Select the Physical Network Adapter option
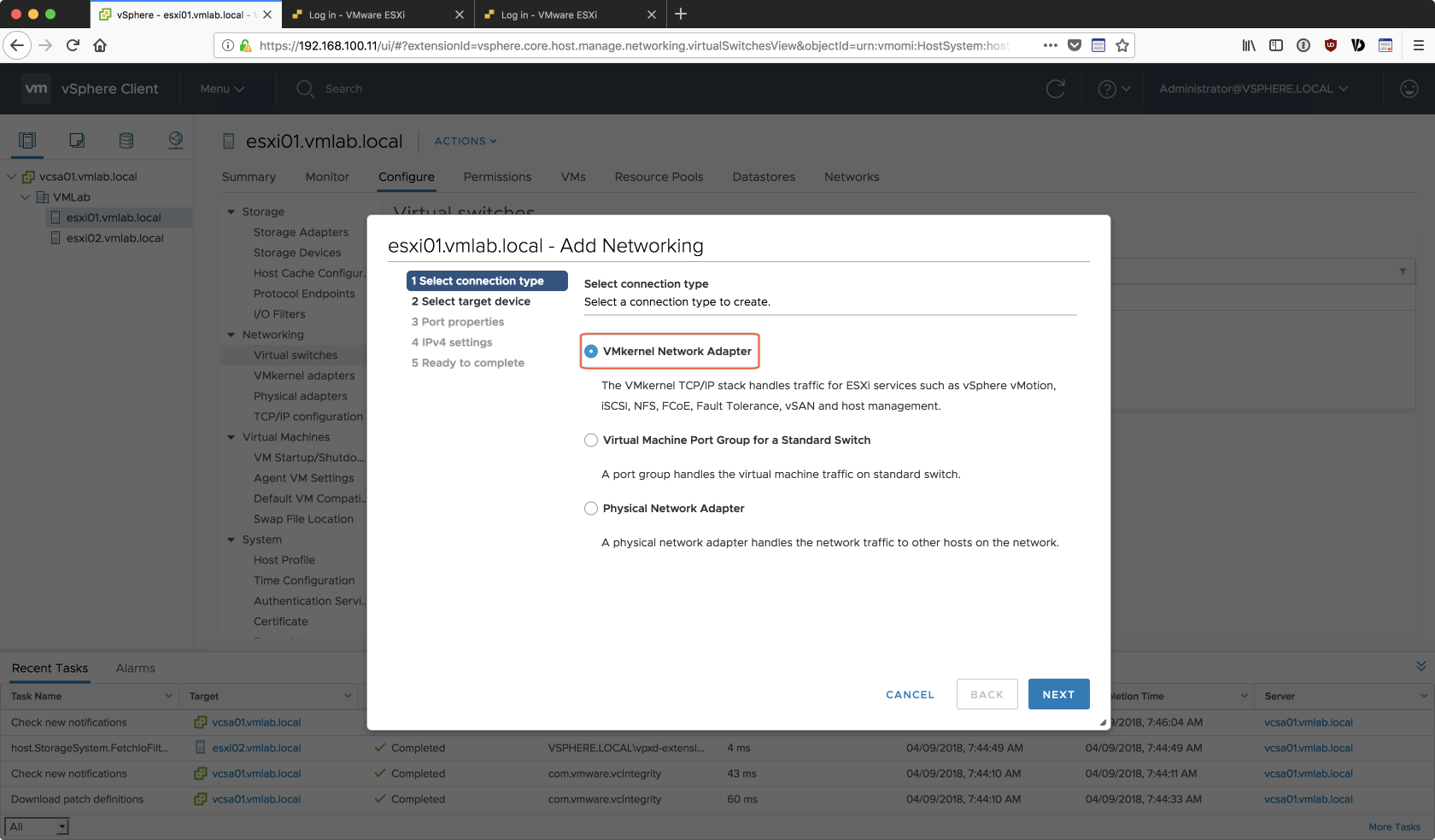This screenshot has width=1435, height=840. coord(591,509)
